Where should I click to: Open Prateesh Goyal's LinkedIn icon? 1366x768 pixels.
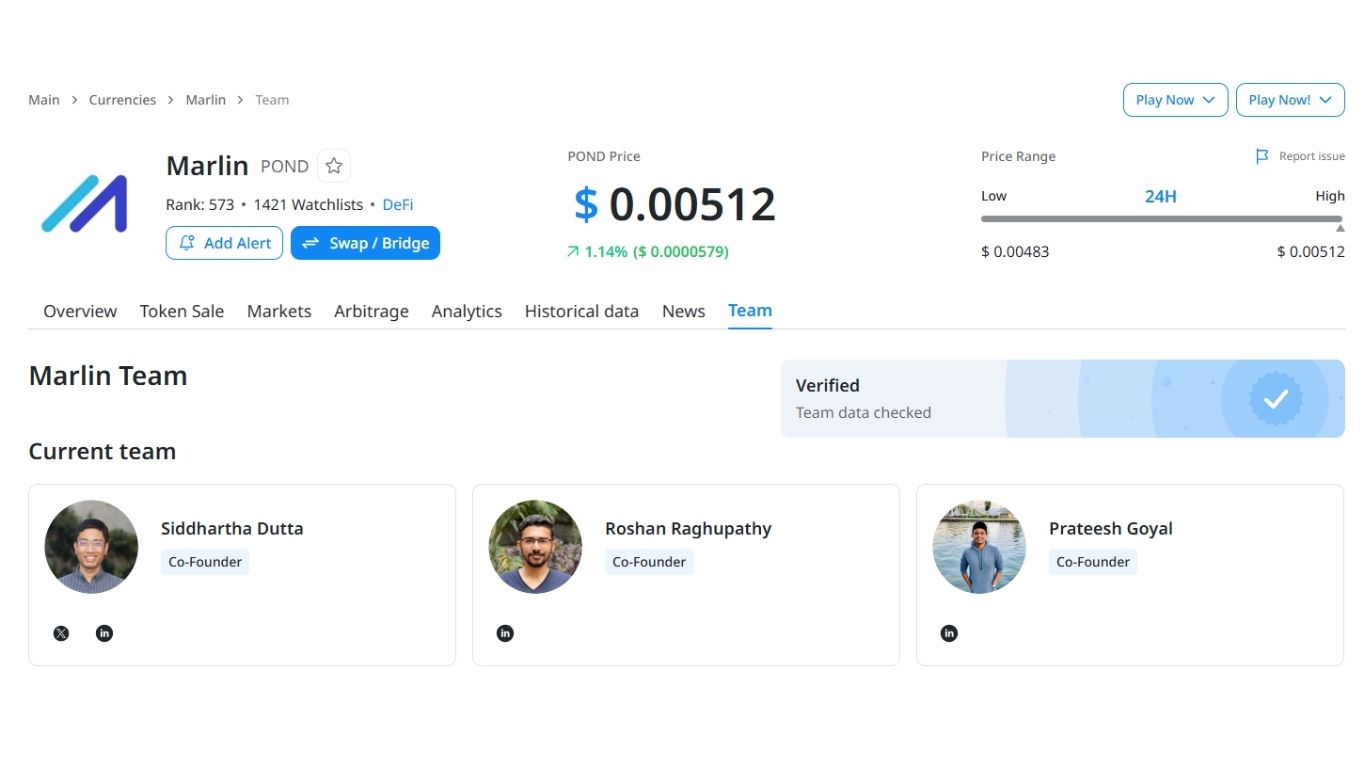click(x=949, y=633)
